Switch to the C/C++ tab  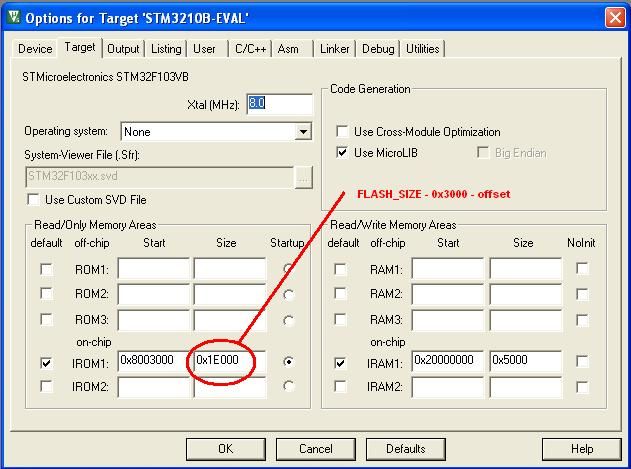click(250, 49)
